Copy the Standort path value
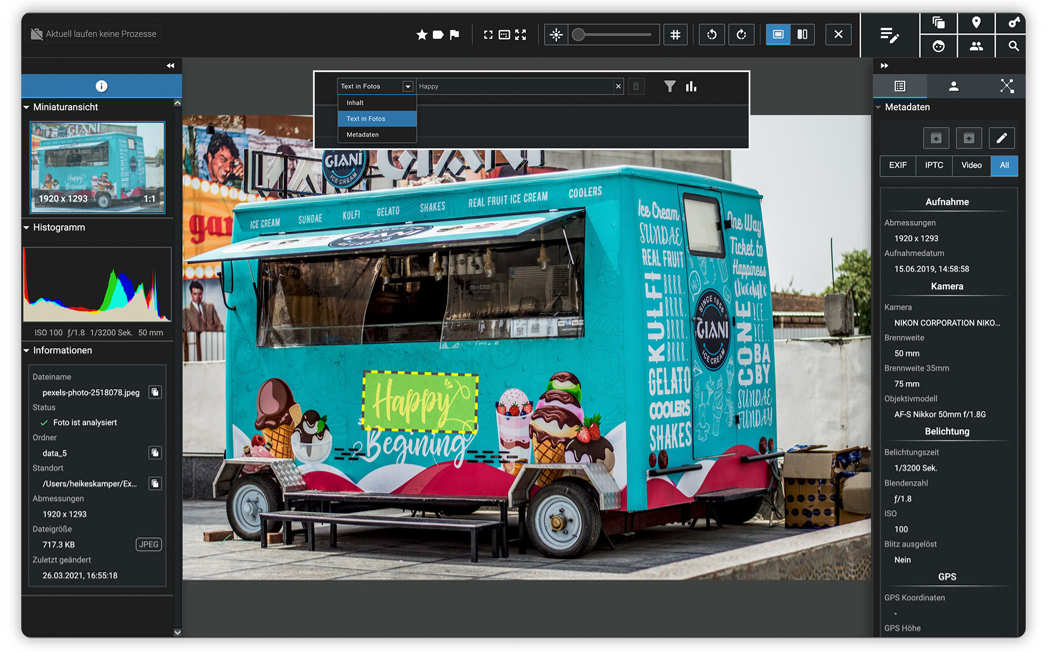The height and width of the screenshot is (652, 1047). 155,483
